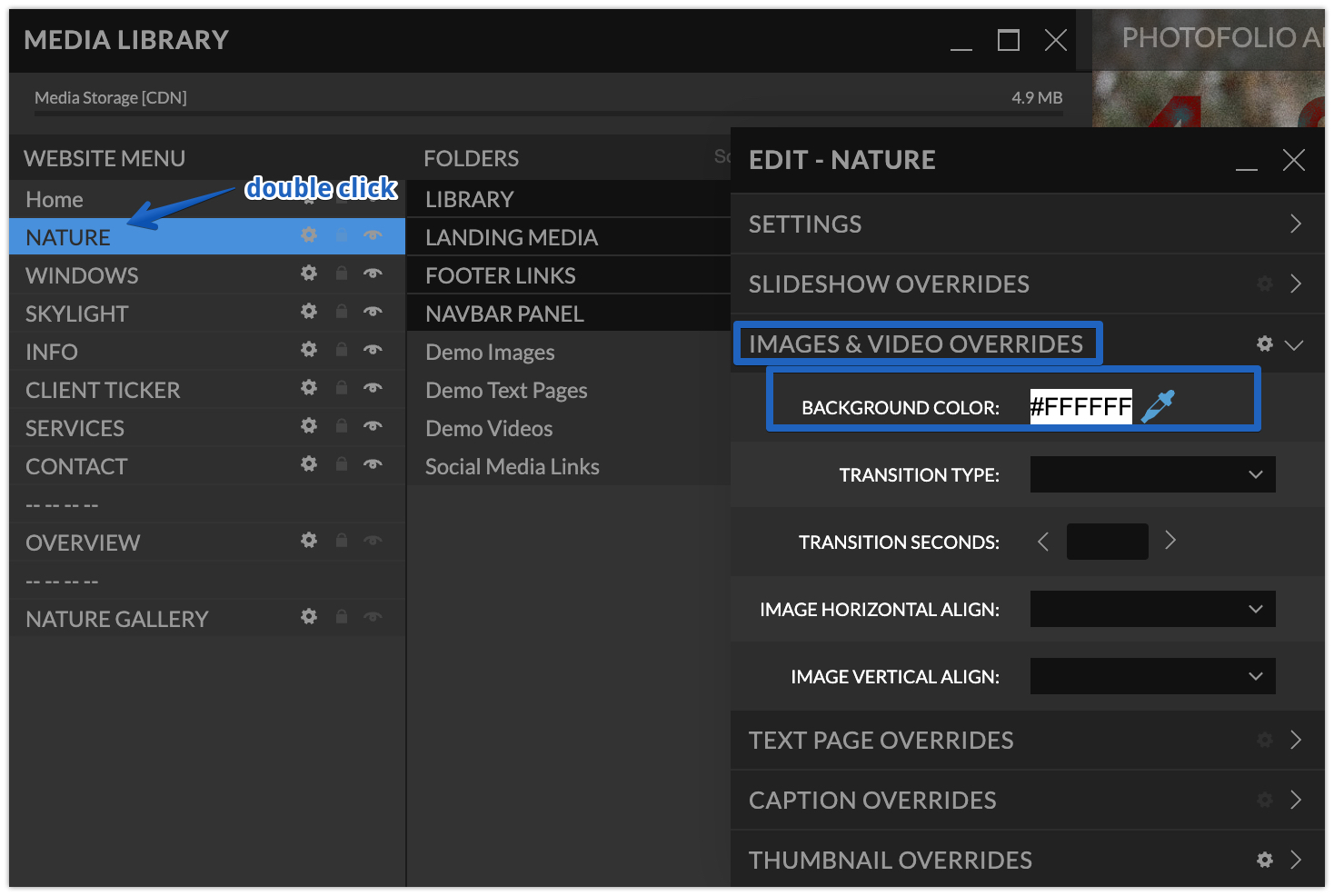The width and height of the screenshot is (1334, 896).
Task: Open the Social Media Links folder
Action: [512, 466]
